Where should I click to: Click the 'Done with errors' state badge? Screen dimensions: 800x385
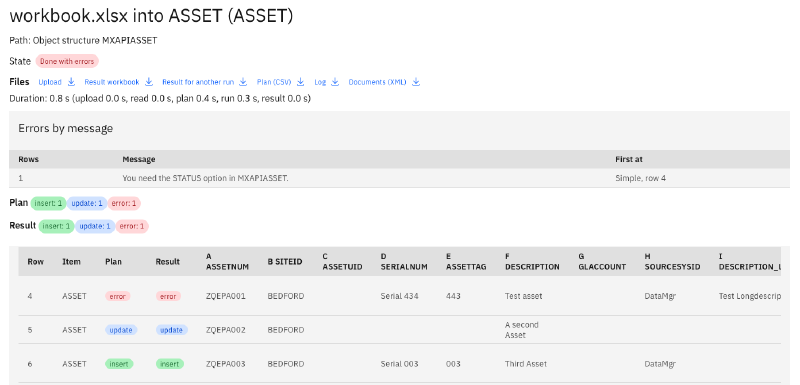67,61
